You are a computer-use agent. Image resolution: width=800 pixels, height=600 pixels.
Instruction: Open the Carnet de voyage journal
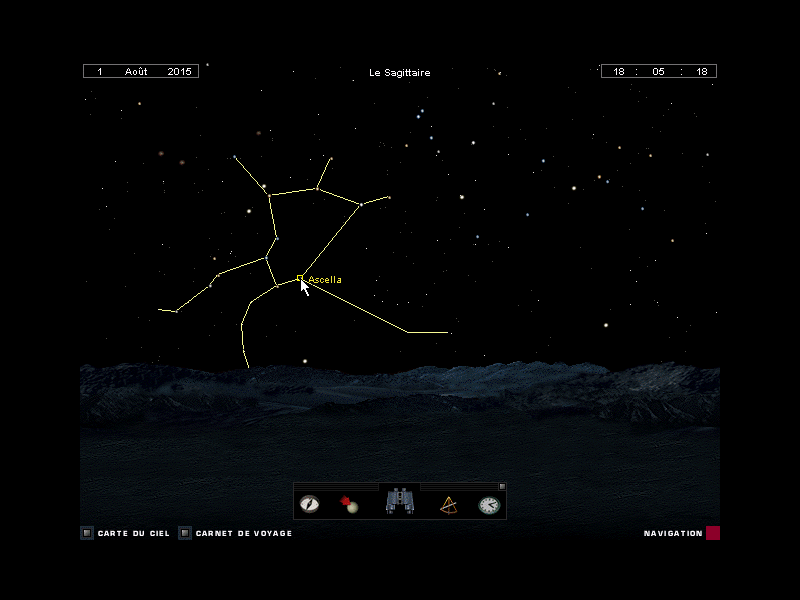pos(244,533)
